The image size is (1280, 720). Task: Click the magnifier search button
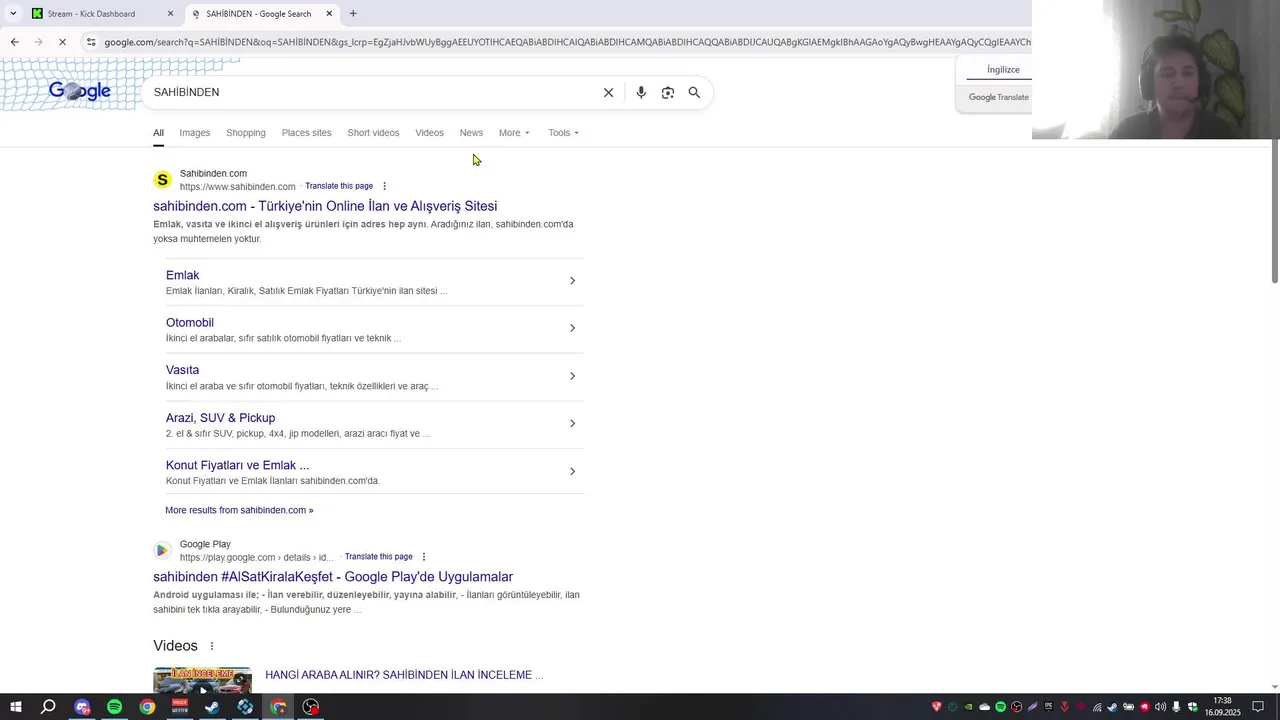click(x=694, y=92)
